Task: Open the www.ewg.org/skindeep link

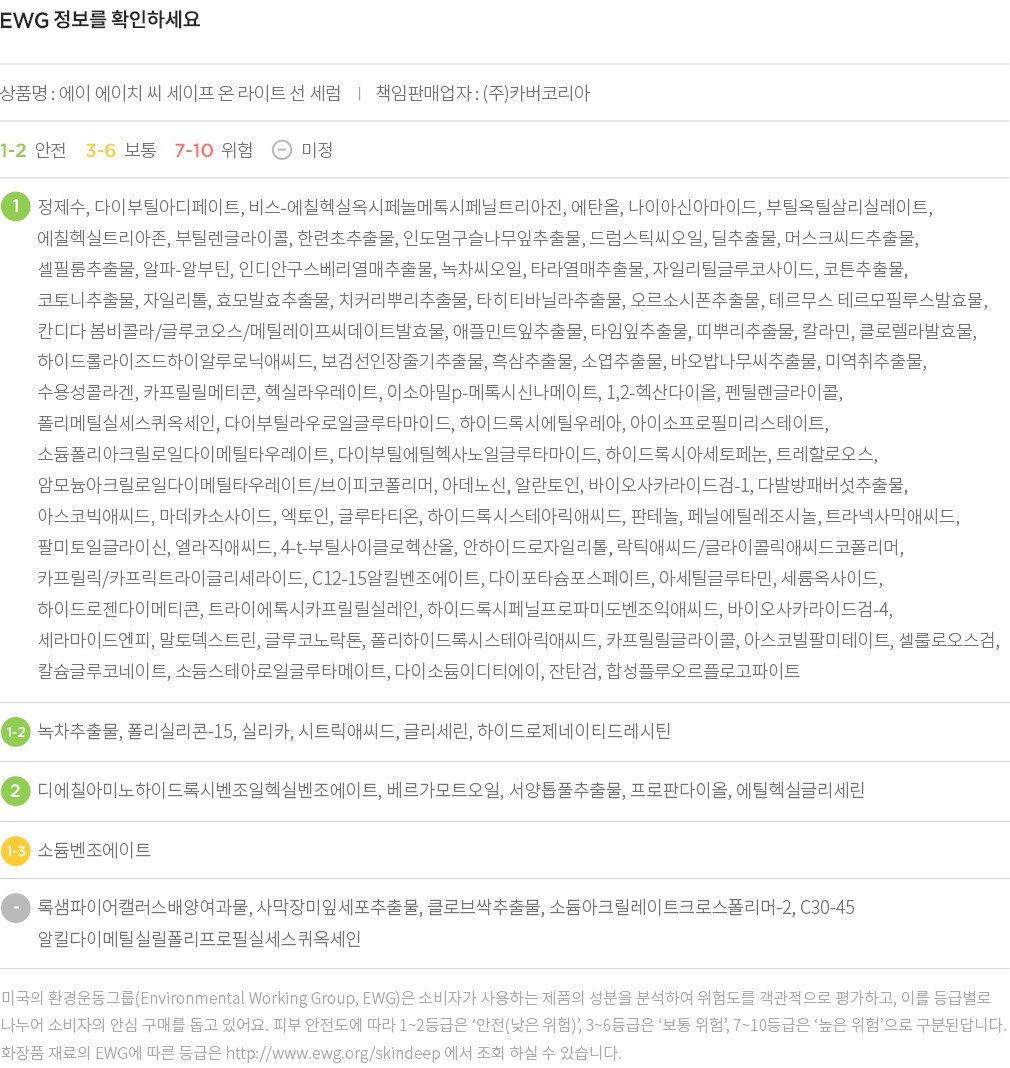Action: [336, 1053]
